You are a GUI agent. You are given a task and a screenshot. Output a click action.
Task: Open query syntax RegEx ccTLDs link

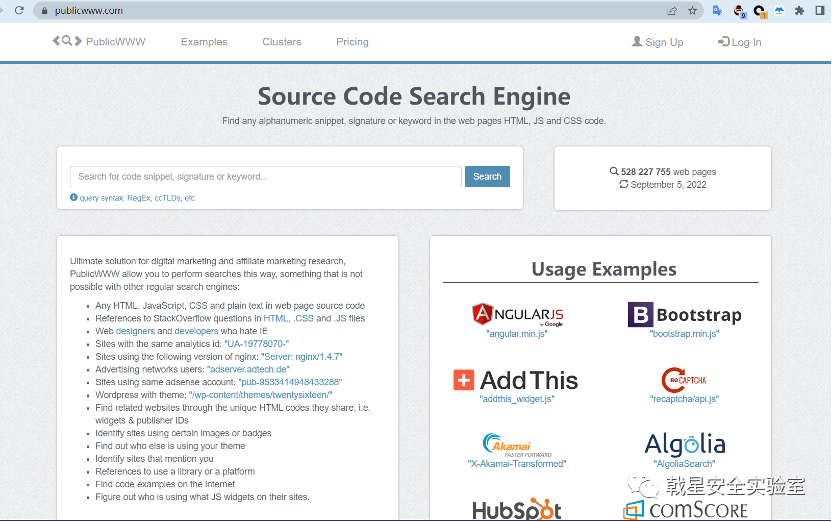pos(138,198)
